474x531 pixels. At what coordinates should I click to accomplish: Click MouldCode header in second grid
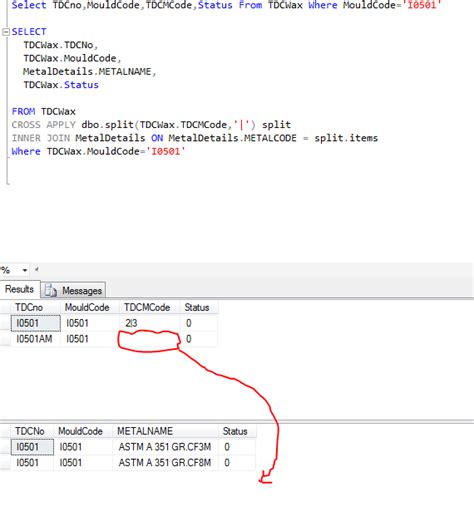tap(83, 431)
